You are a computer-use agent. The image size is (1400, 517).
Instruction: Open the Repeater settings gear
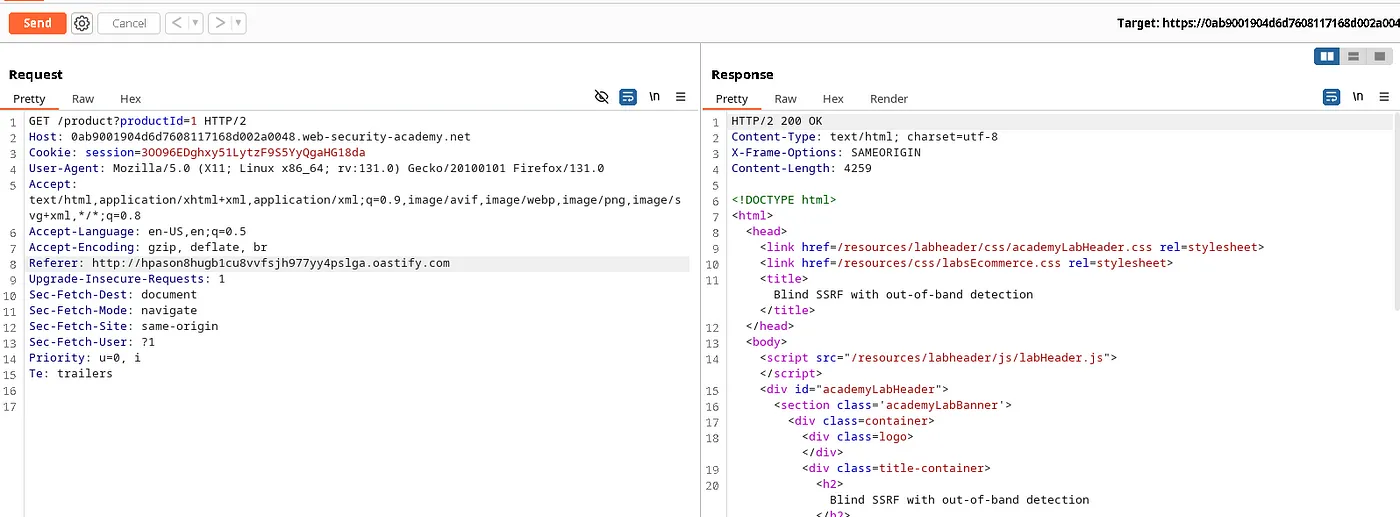(82, 23)
